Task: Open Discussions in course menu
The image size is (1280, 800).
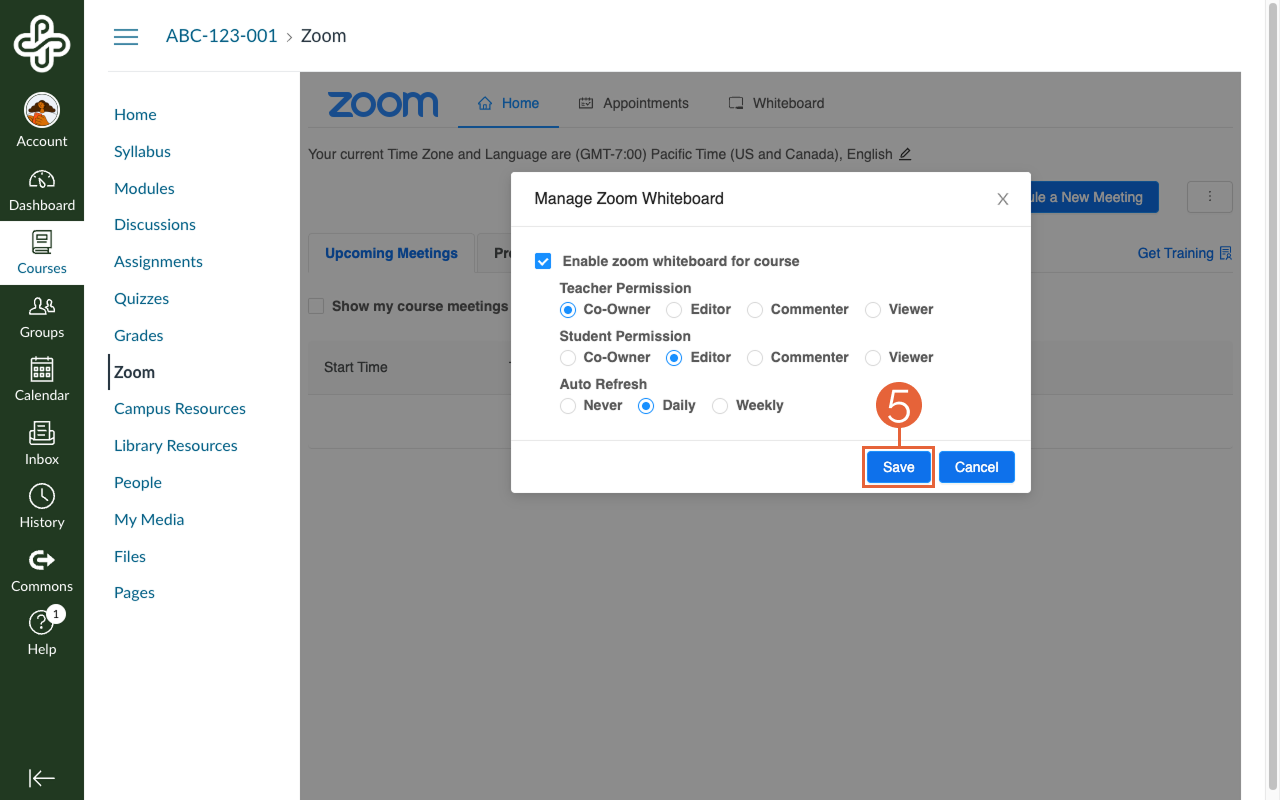Action: (155, 225)
